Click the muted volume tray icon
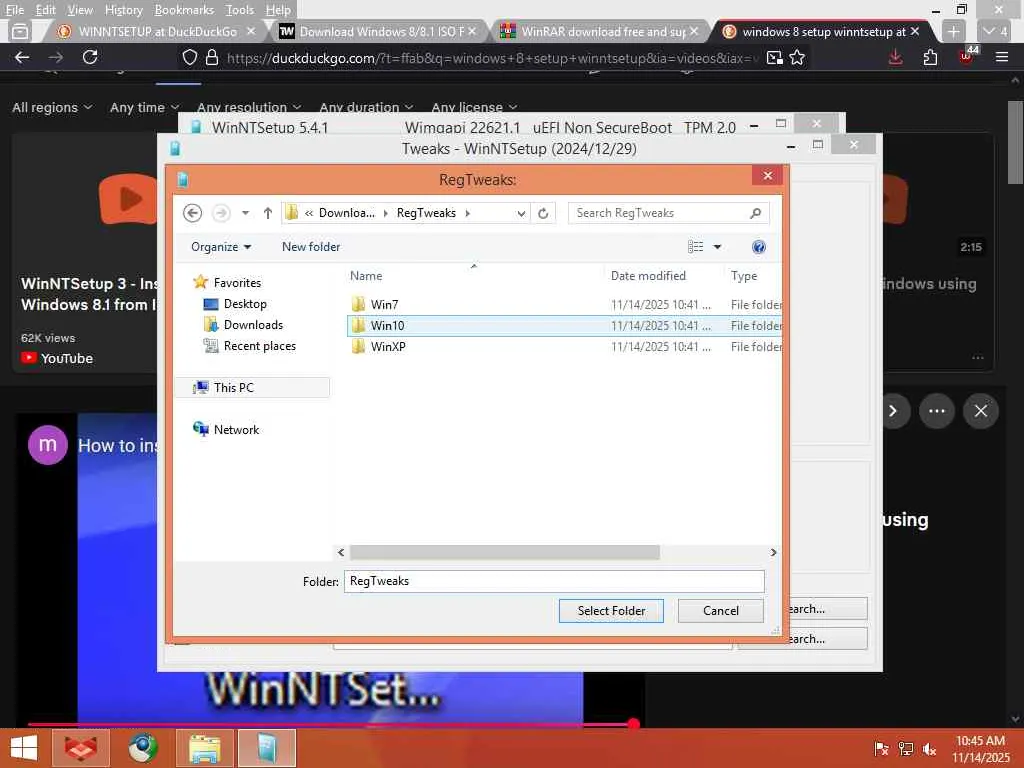 929,748
